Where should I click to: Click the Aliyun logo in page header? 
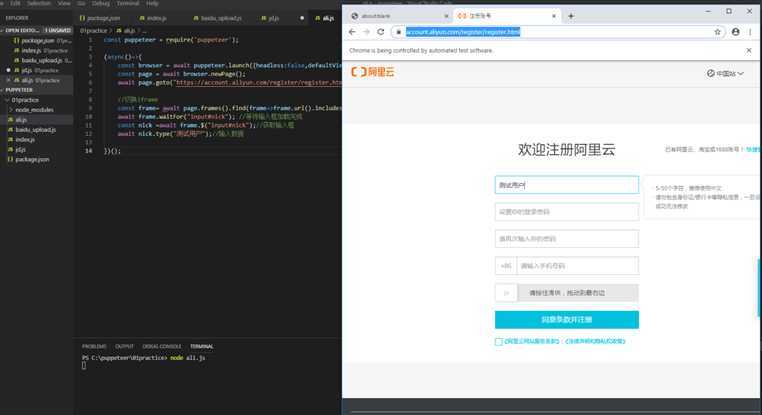tap(373, 72)
